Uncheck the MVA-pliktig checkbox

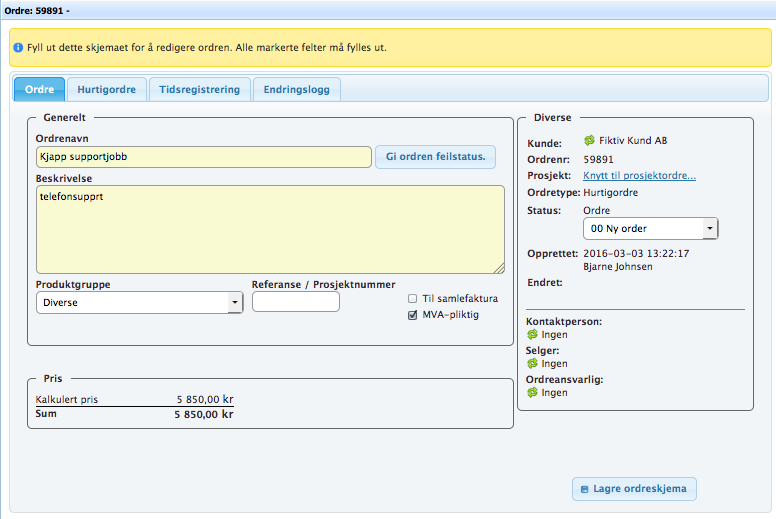pos(413,315)
